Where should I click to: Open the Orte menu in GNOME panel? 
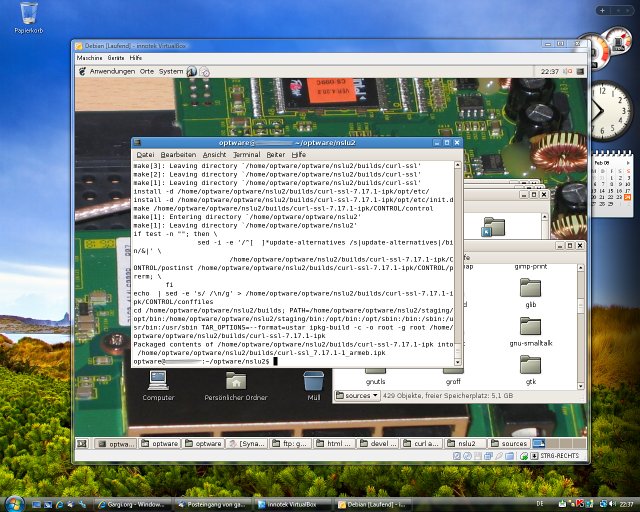click(x=147, y=71)
